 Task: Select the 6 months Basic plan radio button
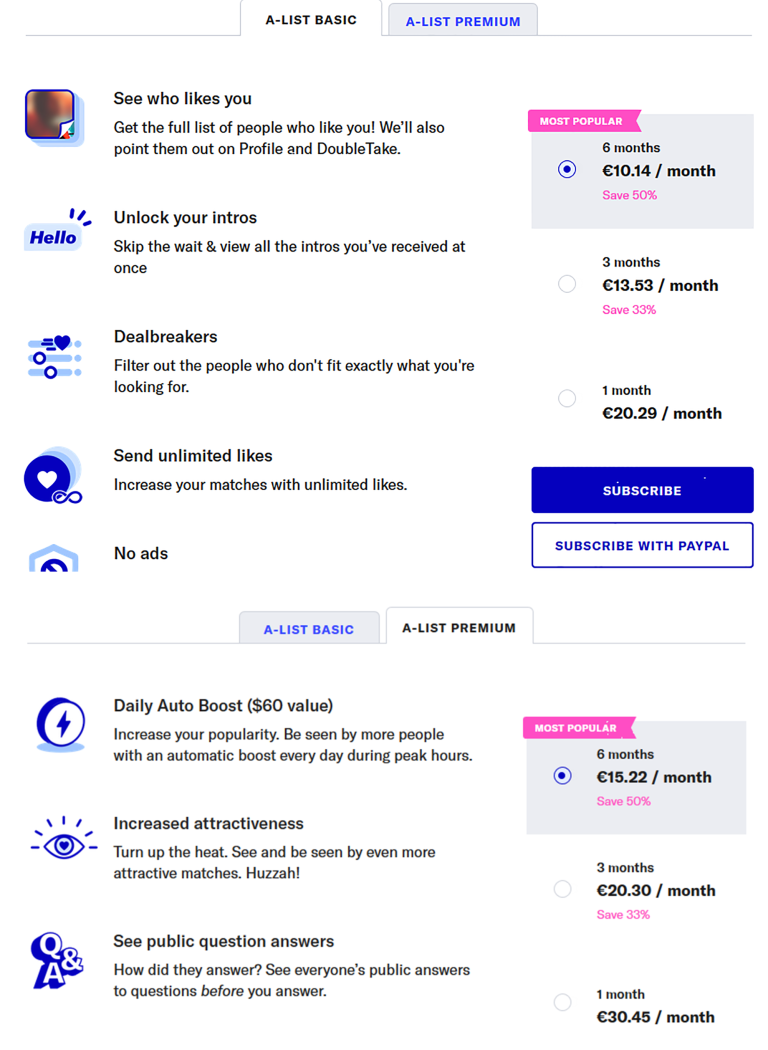(x=567, y=170)
